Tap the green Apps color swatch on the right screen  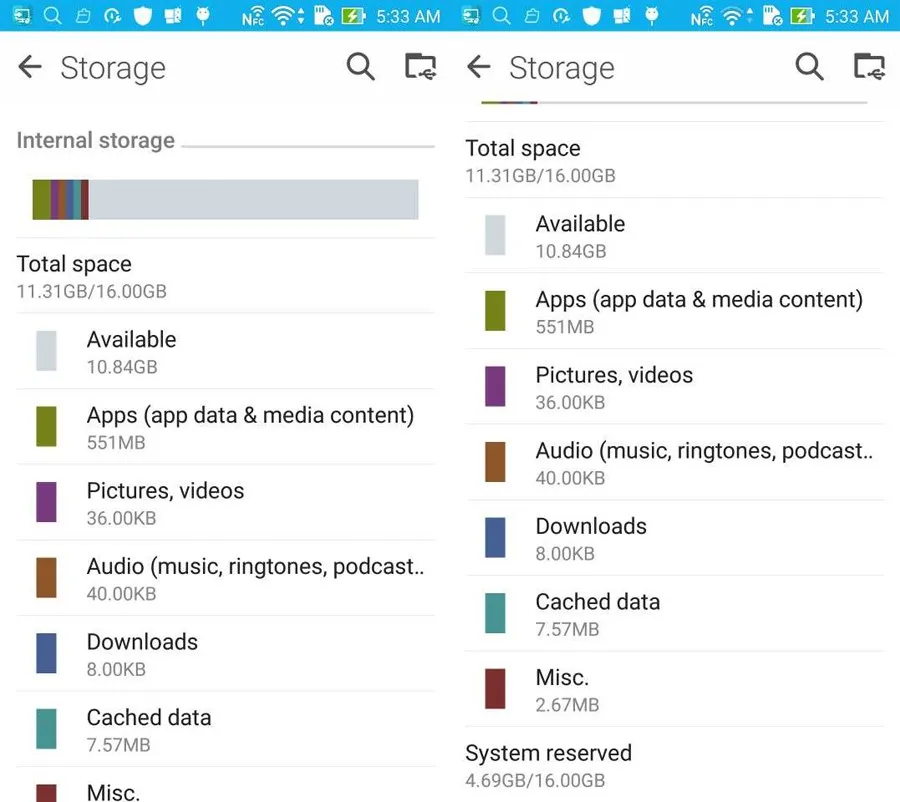(495, 311)
